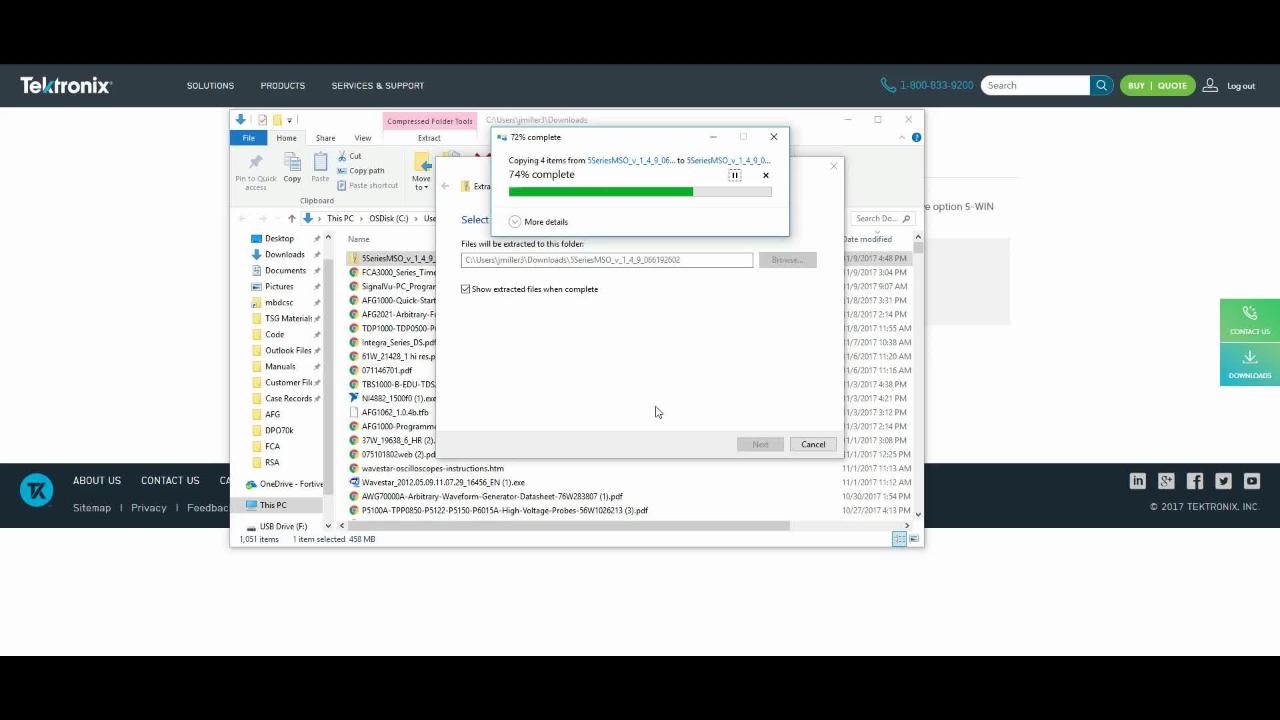The height and width of the screenshot is (720, 1280).
Task: Click the Cut scissors icon
Action: click(x=343, y=156)
